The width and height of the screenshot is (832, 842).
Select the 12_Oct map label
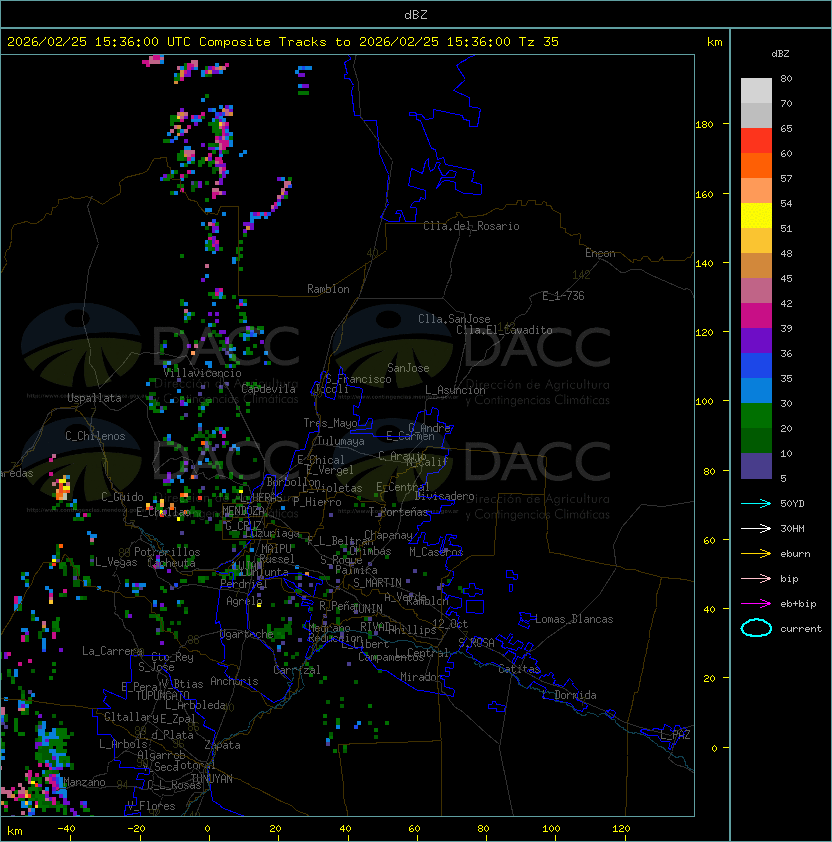450,624
